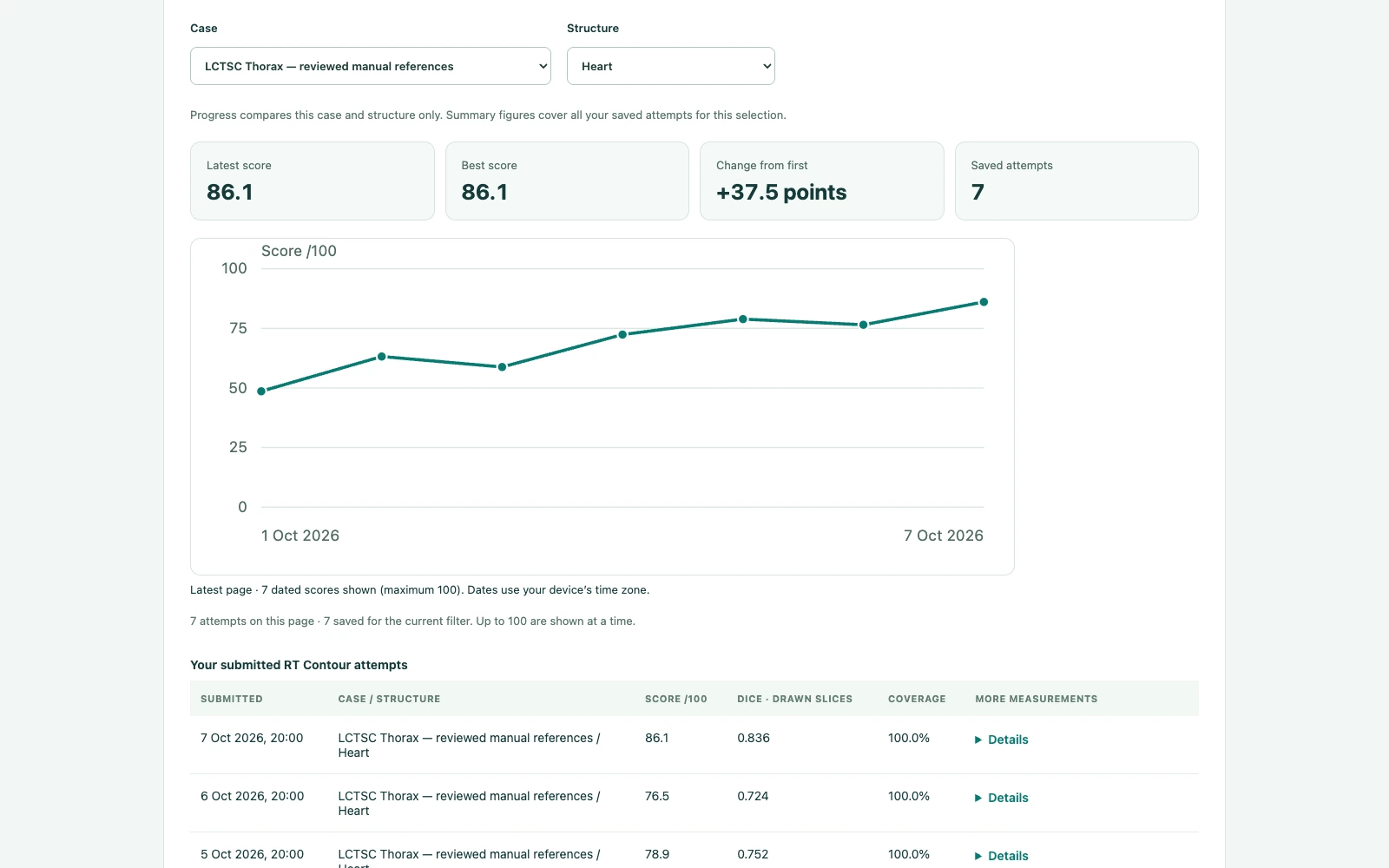Click the coverage 100.0% in 7 Oct row

[909, 738]
